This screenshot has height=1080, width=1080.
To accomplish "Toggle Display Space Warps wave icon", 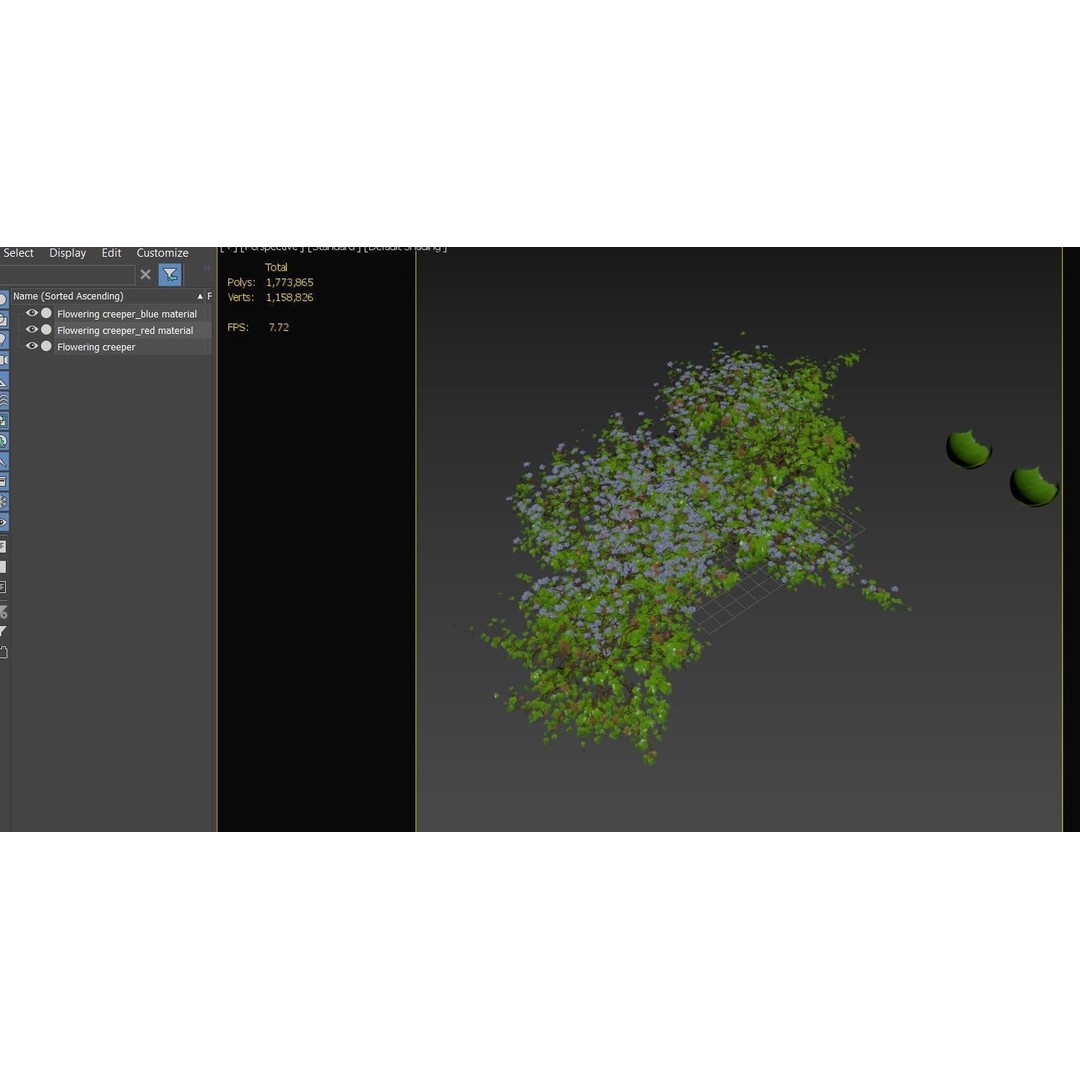I will tap(3, 400).
